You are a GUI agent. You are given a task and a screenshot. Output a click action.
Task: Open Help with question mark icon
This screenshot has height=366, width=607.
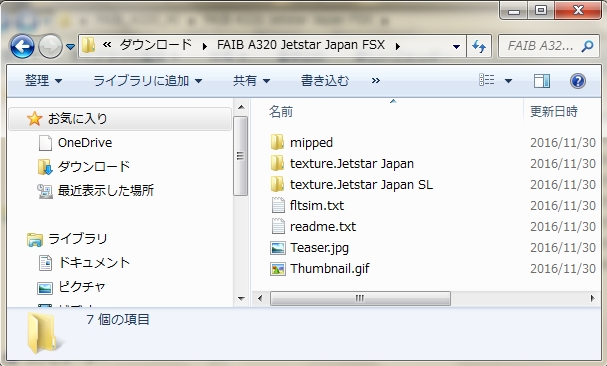point(578,81)
